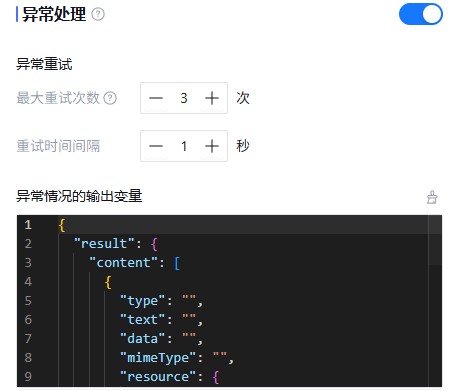Decrease 最大重试次数 with minus button
Screen dimensions: 454x391
pyautogui.click(x=156, y=98)
